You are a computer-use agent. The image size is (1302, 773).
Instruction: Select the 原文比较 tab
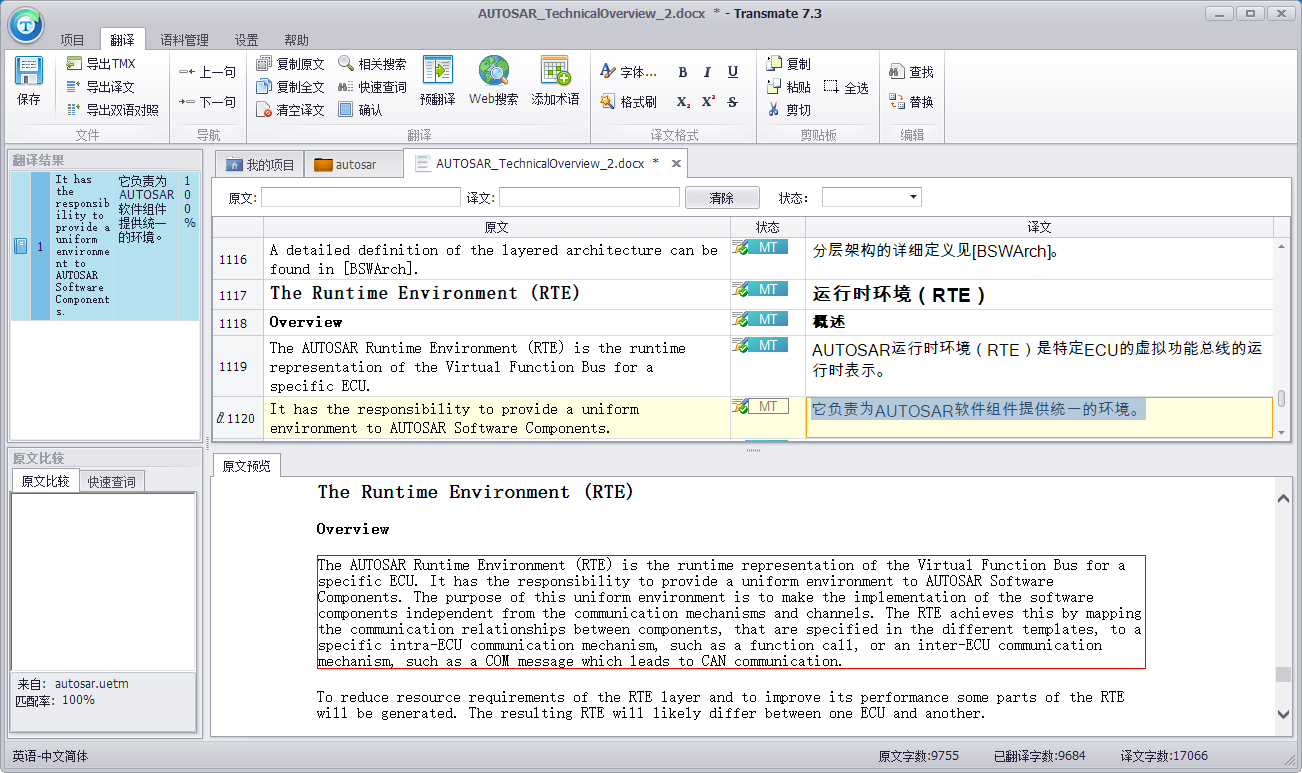tap(46, 481)
